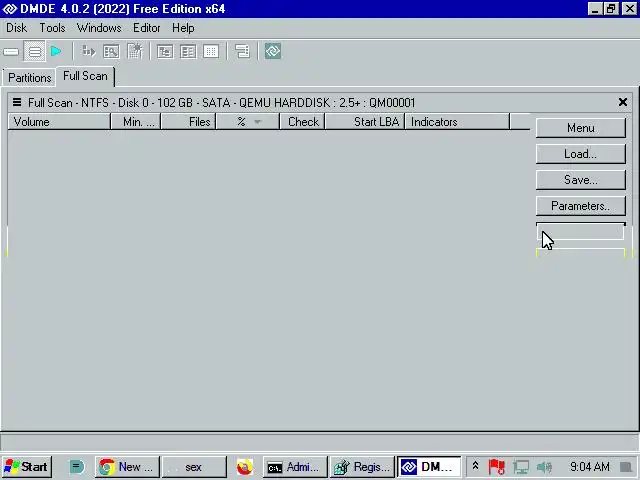The image size is (640, 480).
Task: Click the teal DMDE logo toolbar icon
Action: [x=273, y=51]
